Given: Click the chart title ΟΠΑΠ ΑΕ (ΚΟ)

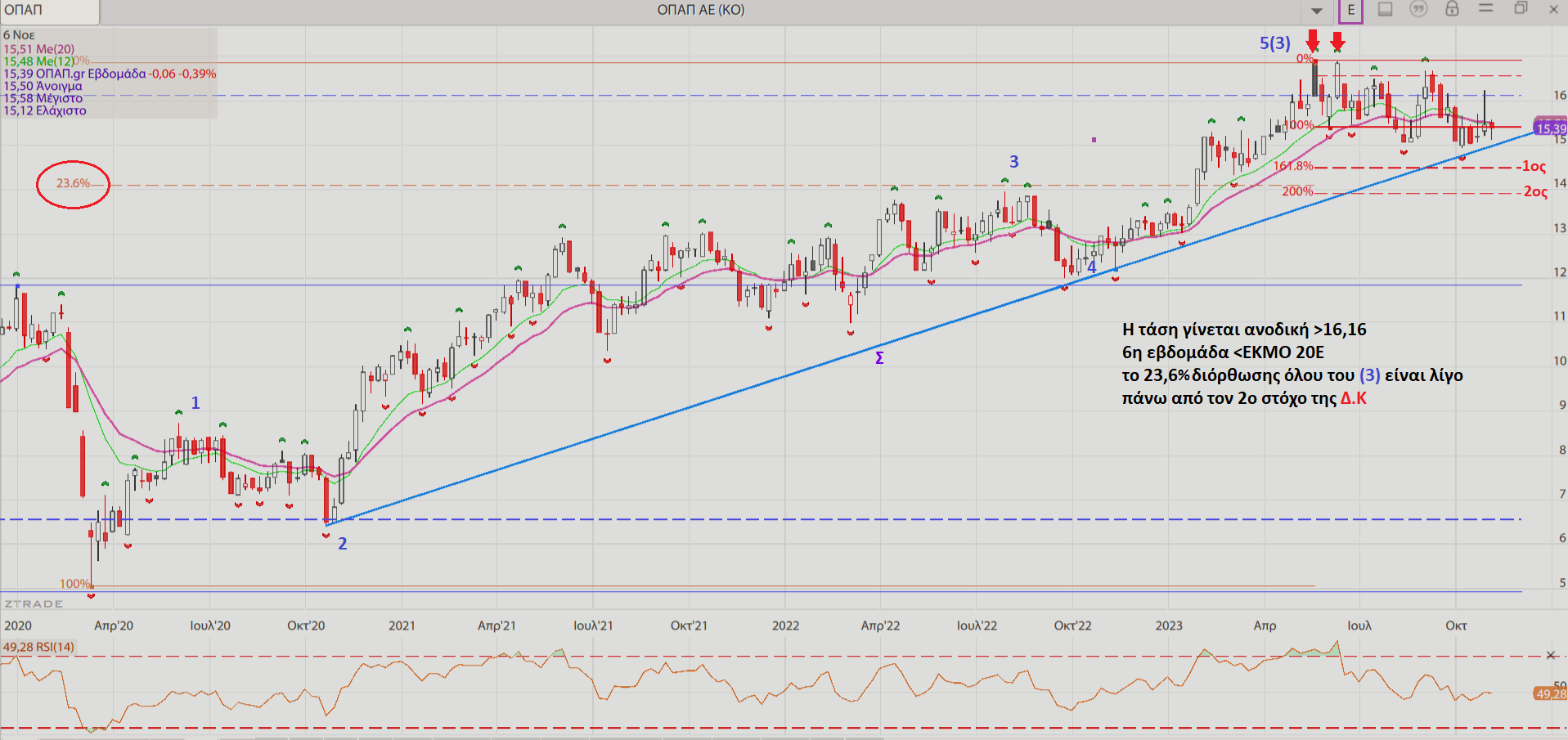Looking at the screenshot, I should pyautogui.click(x=701, y=10).
